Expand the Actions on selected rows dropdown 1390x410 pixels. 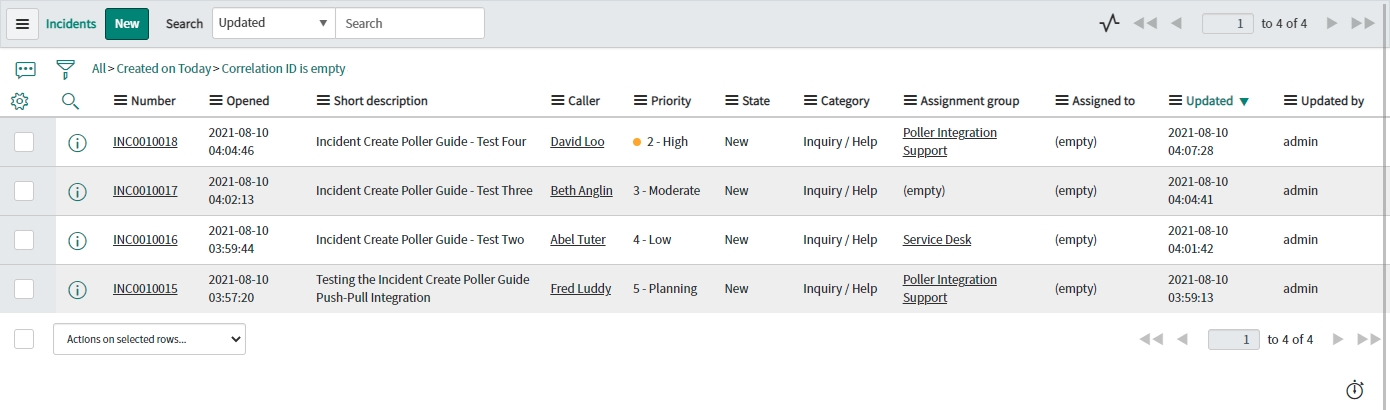(149, 339)
